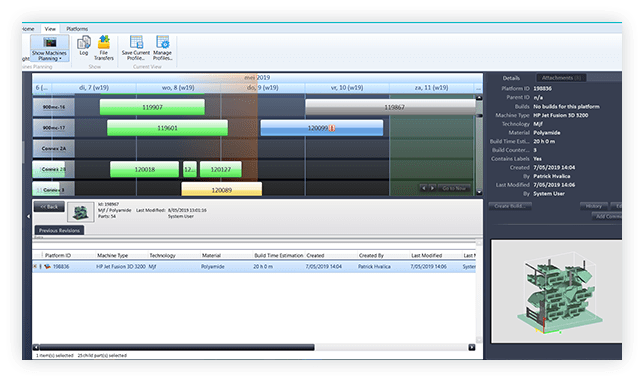Click the << Back button
Image resolution: width=643 pixels, height=382 pixels.
tap(49, 207)
